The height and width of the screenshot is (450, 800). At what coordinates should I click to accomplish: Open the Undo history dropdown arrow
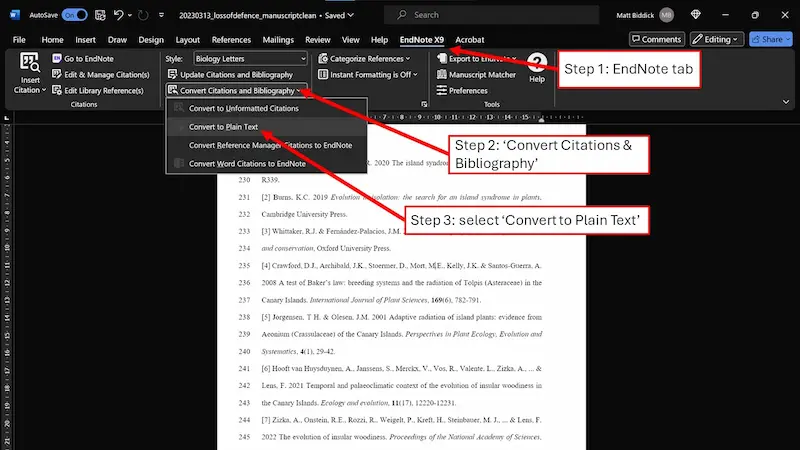(x=130, y=15)
